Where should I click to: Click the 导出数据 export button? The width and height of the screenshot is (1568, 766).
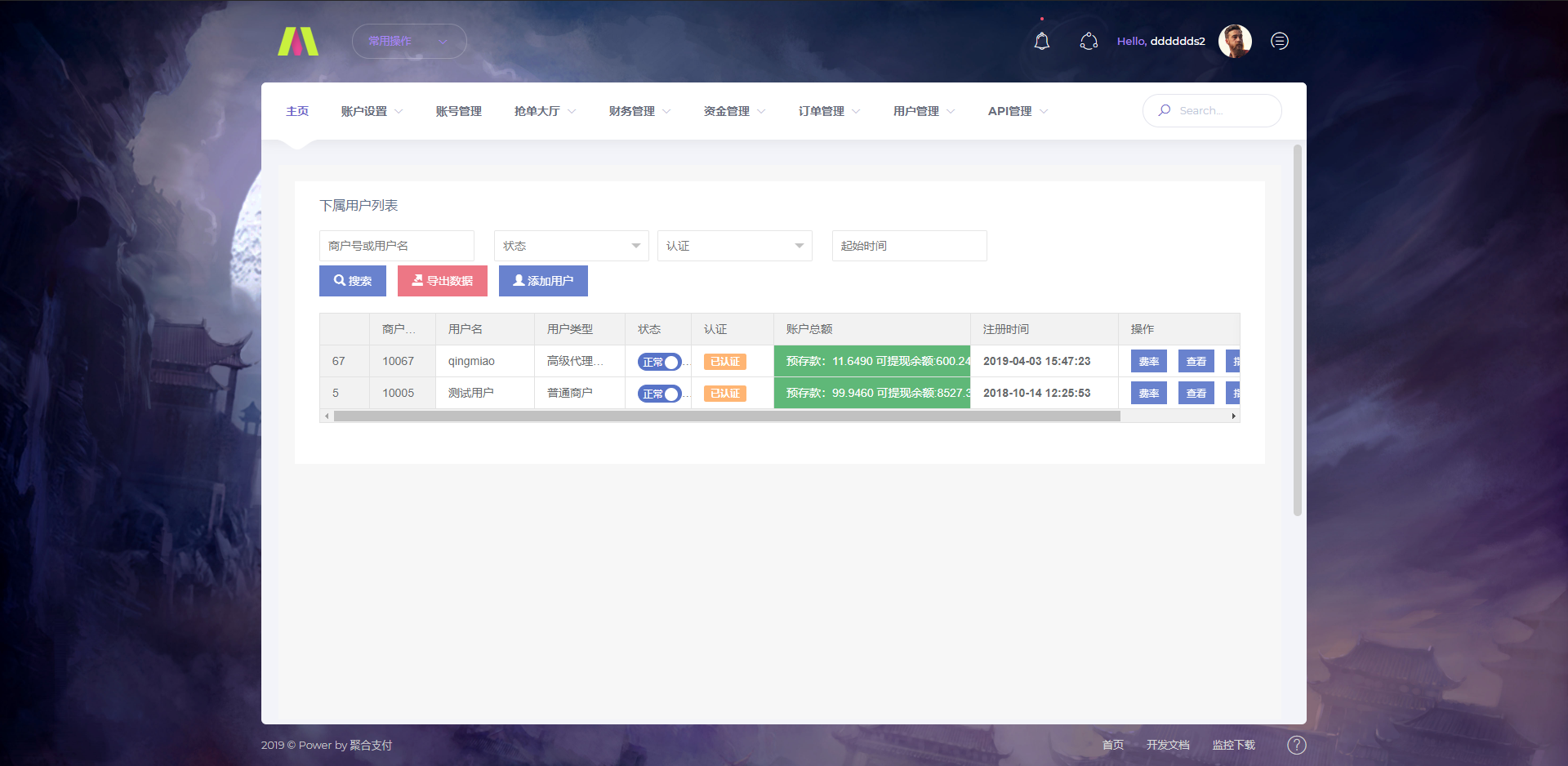point(443,281)
